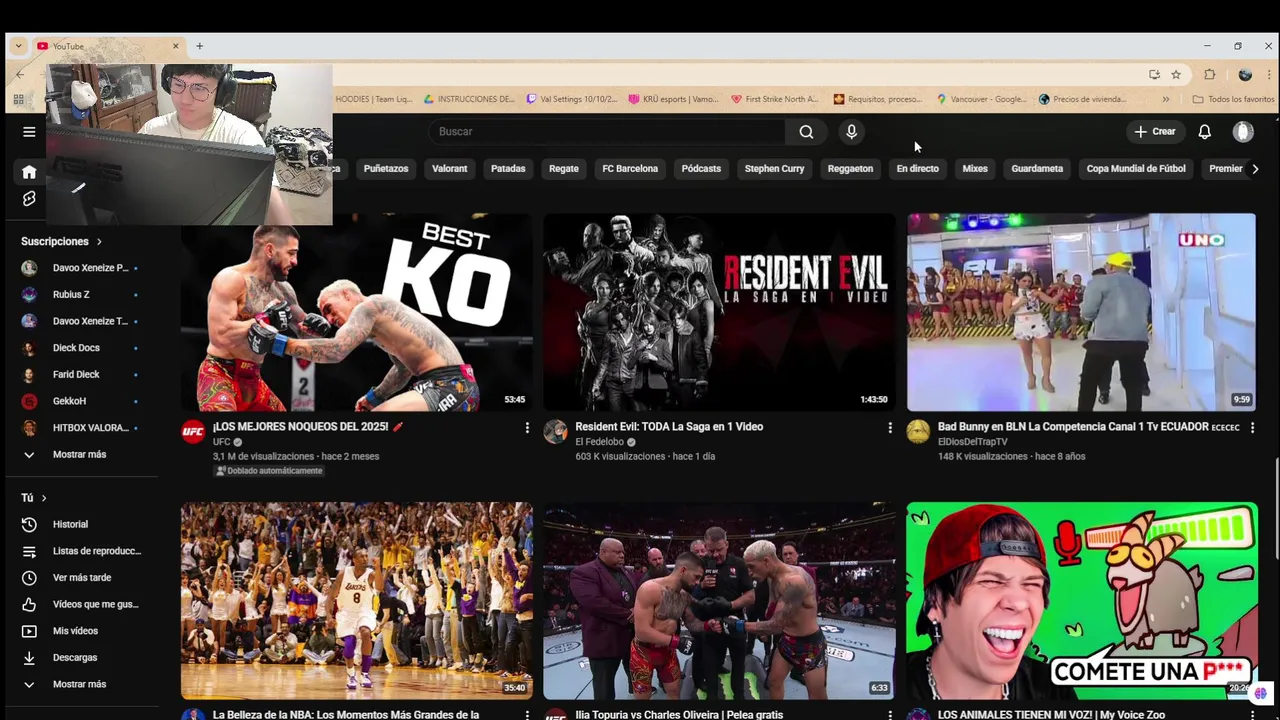Bookmark this page with star icon
This screenshot has height=720, width=1280.
click(x=1176, y=74)
